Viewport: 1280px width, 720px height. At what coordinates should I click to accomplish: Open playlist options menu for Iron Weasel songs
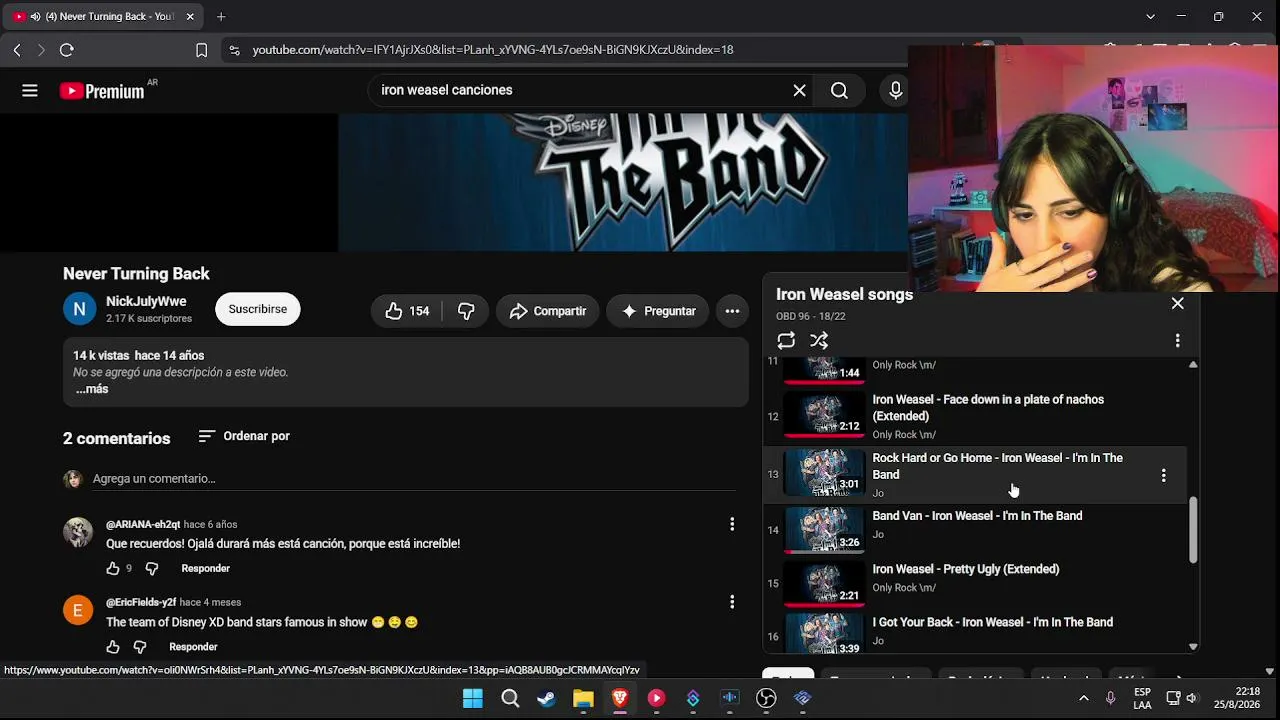click(1177, 341)
